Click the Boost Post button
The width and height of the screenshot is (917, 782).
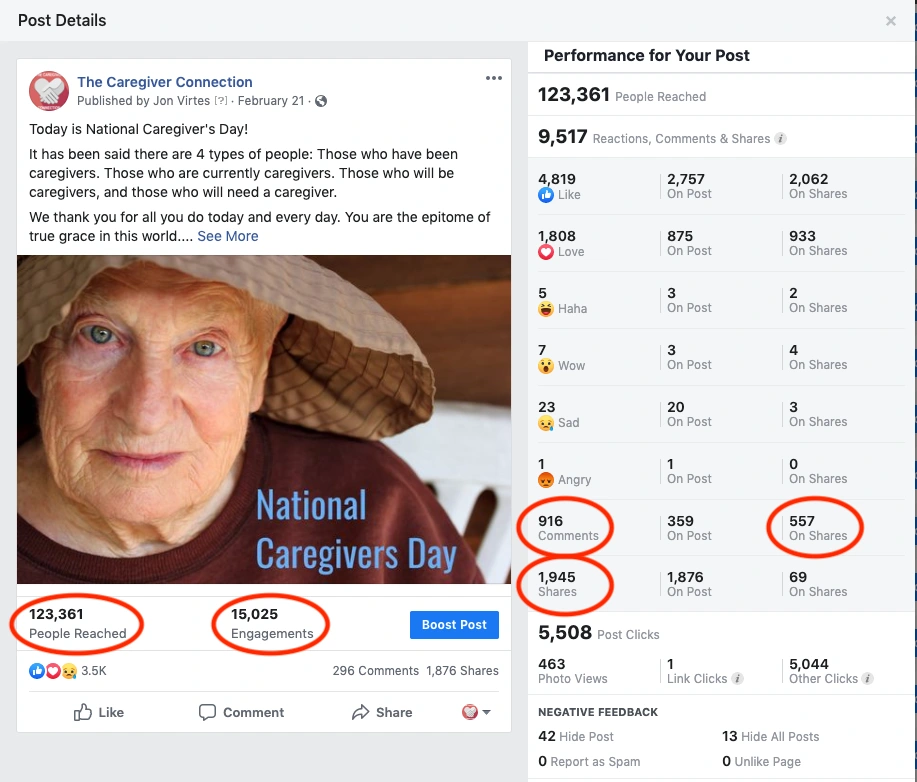(454, 625)
